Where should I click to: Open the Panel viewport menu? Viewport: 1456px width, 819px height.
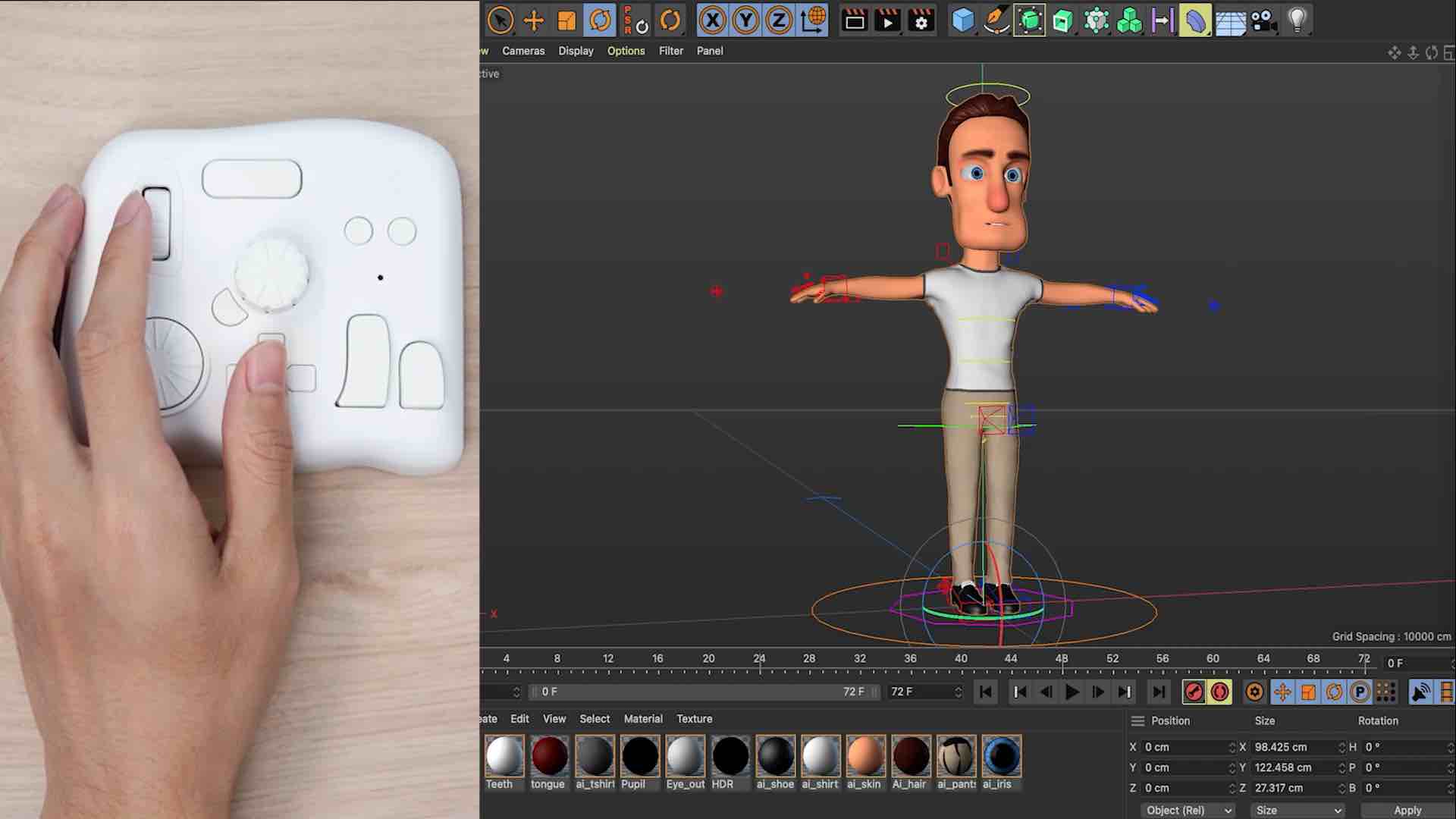pos(710,51)
